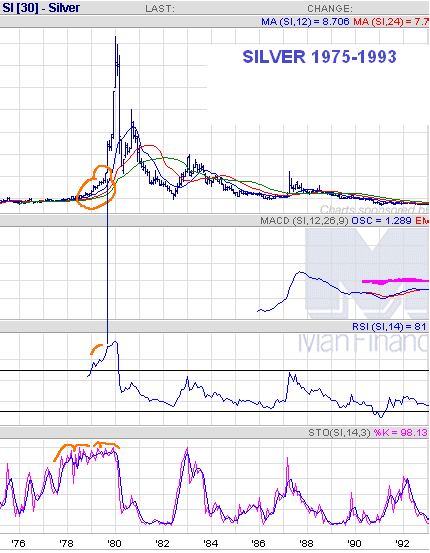The width and height of the screenshot is (430, 553).
Task: Click the '92 year axis label
Action: click(x=402, y=543)
